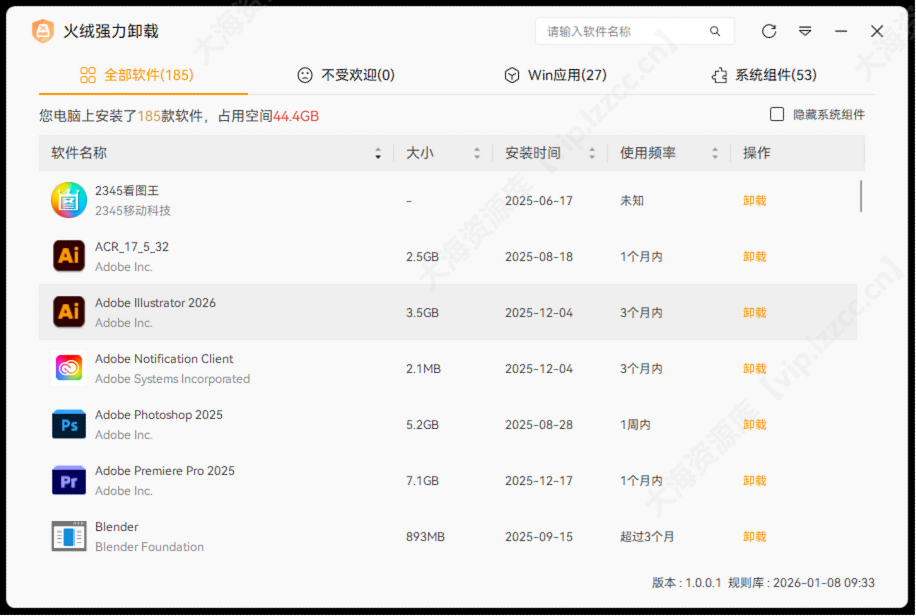This screenshot has width=916, height=616.
Task: Click install date 2025-09-15
Action: pos(539,537)
